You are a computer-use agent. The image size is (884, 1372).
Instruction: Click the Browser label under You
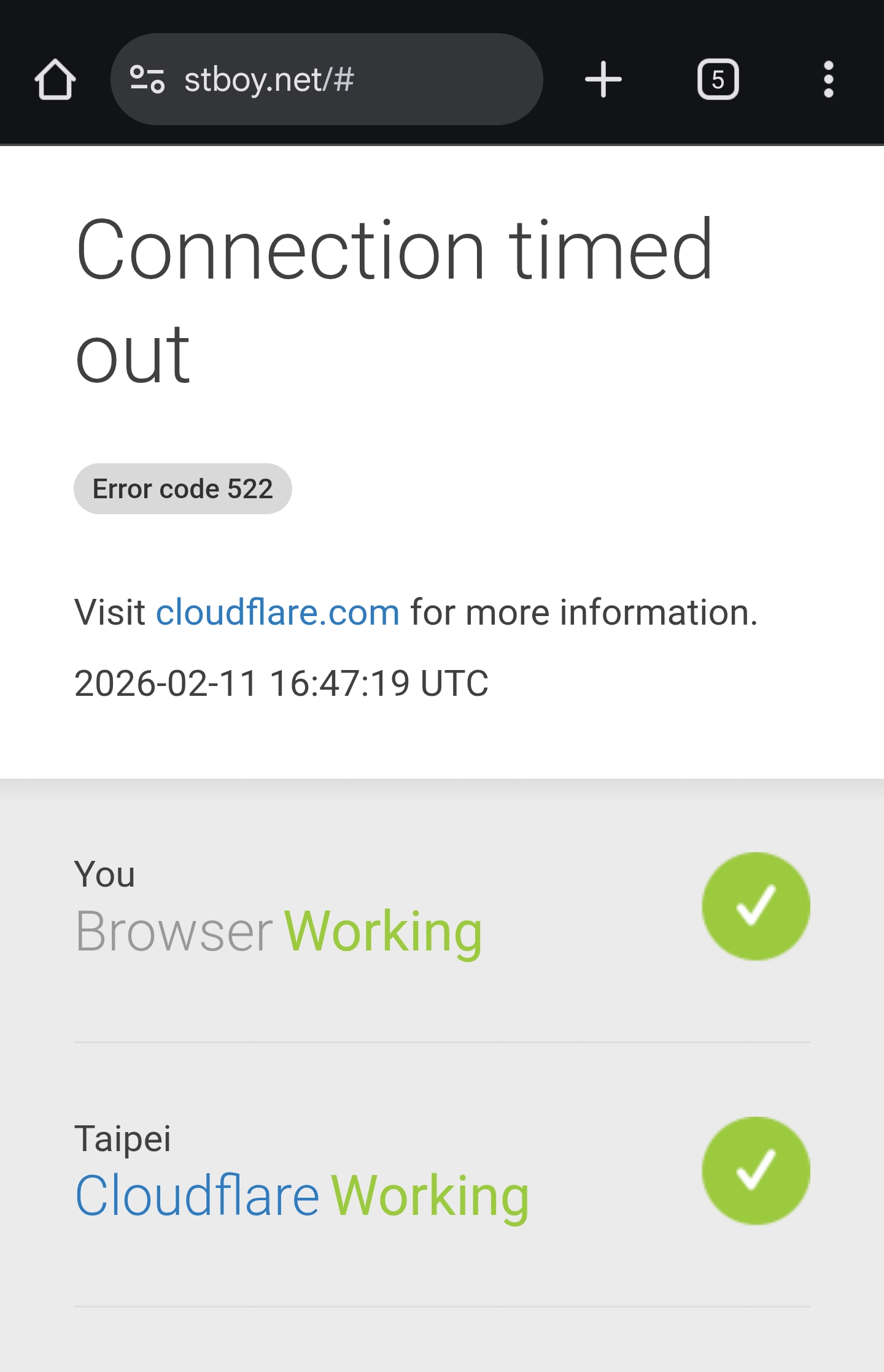tap(174, 931)
